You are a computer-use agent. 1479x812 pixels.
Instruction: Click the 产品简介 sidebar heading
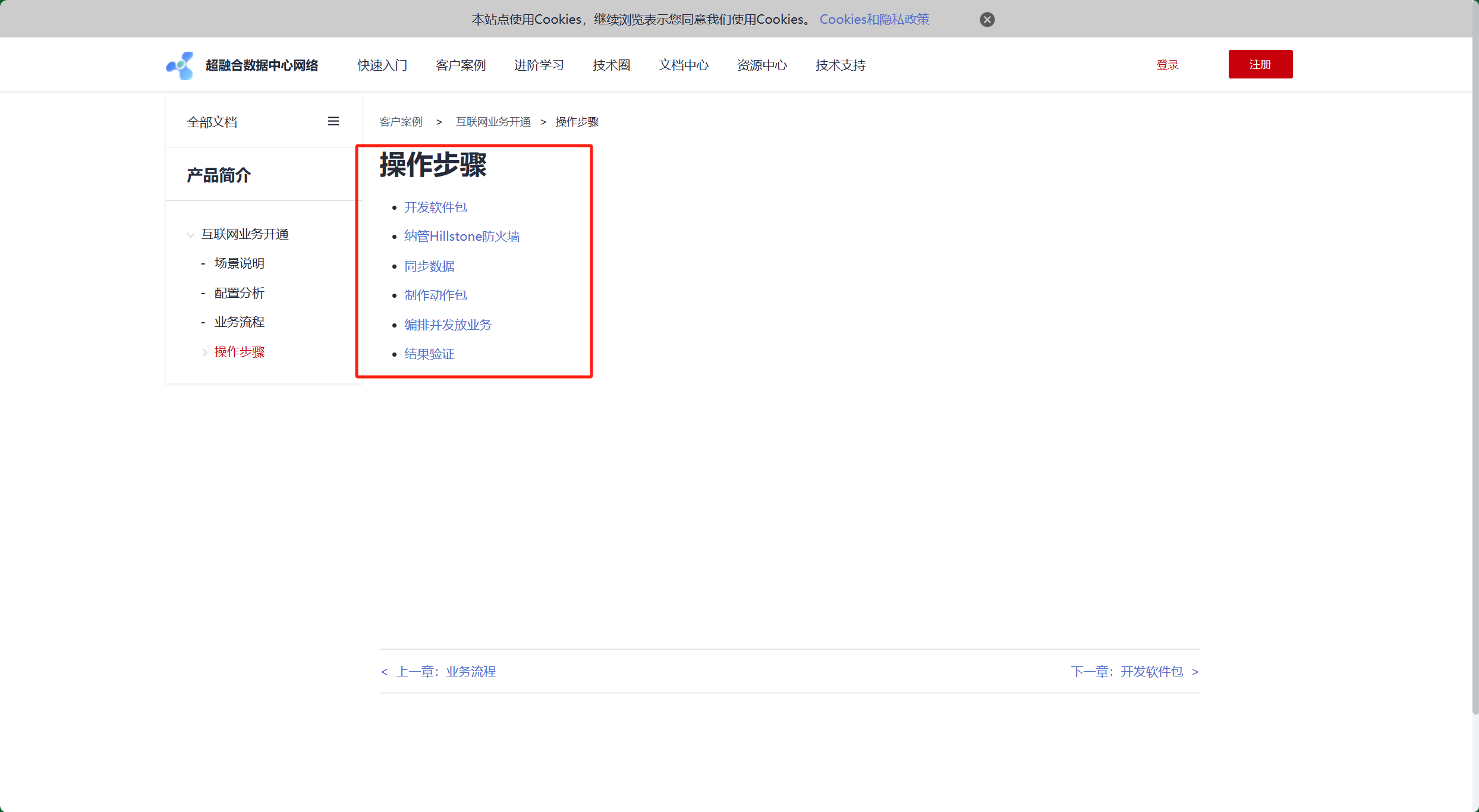click(x=219, y=175)
